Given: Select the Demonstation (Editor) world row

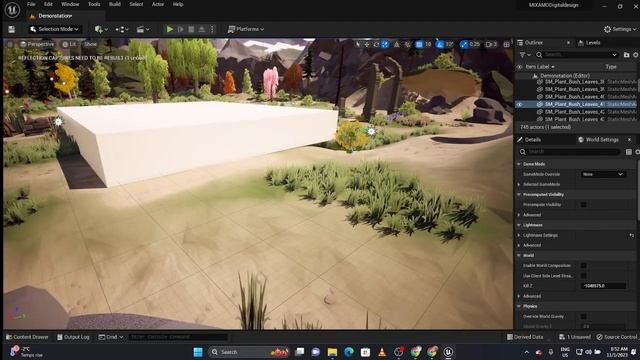Looking at the screenshot, I should click(x=564, y=76).
